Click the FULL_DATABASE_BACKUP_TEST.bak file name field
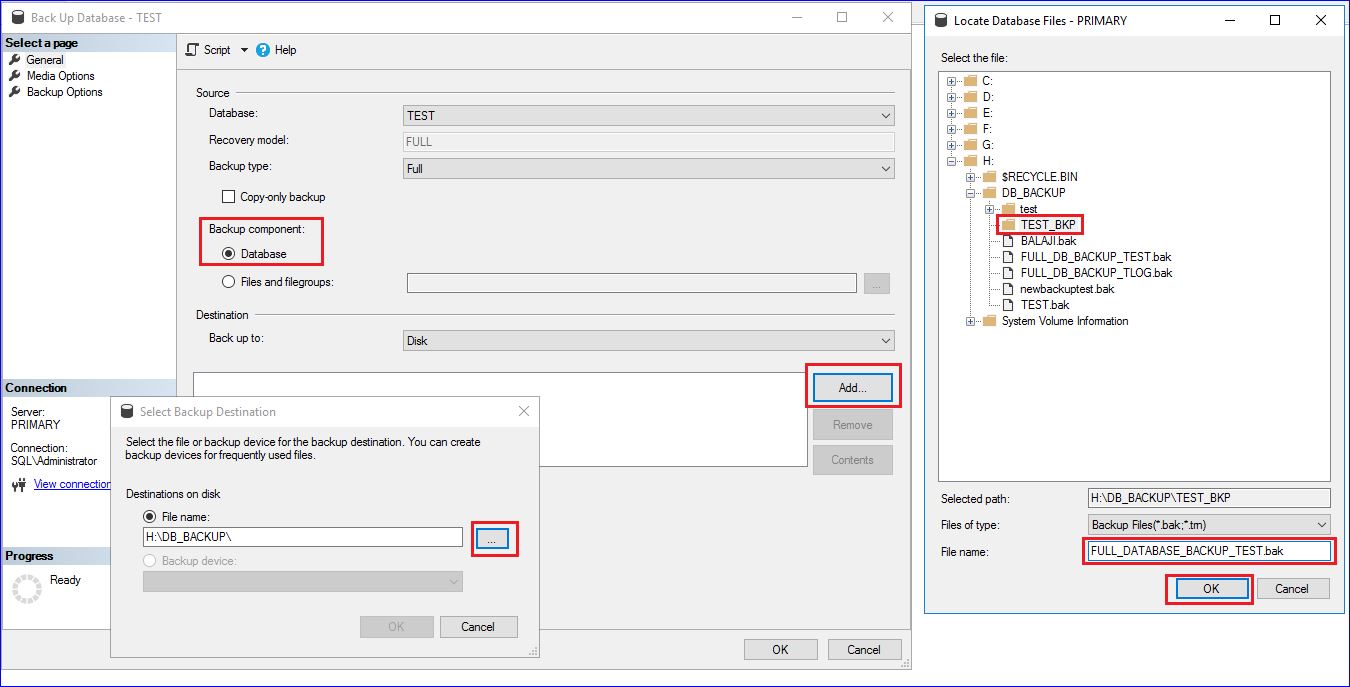The width and height of the screenshot is (1350, 687). coord(1207,551)
